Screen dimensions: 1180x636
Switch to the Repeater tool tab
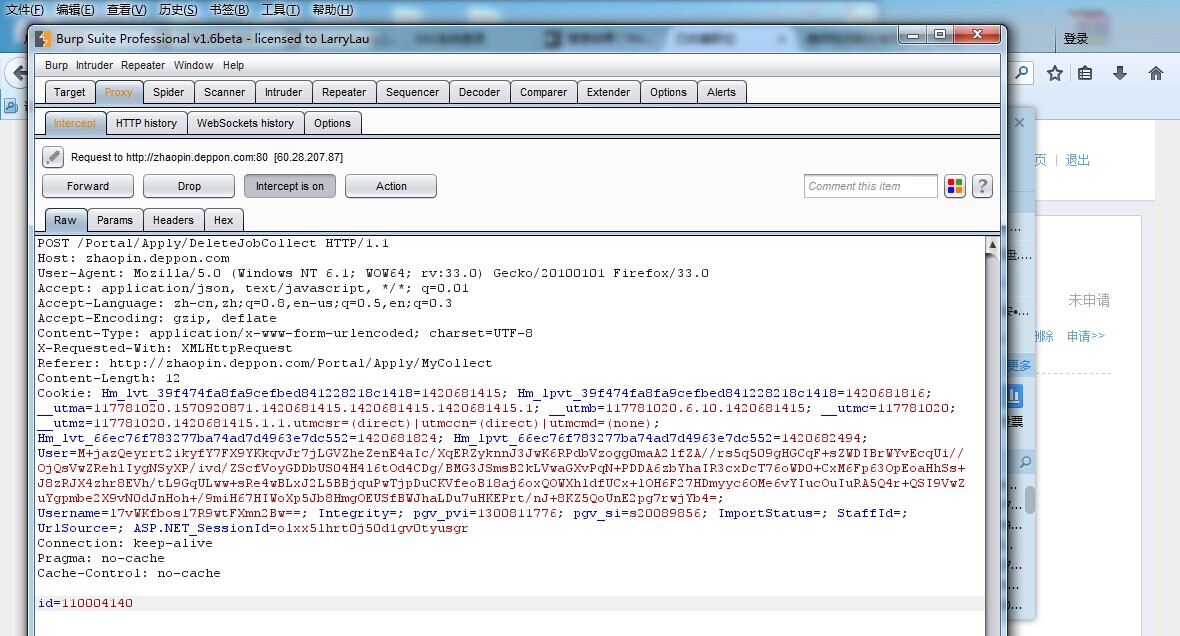coord(344,92)
